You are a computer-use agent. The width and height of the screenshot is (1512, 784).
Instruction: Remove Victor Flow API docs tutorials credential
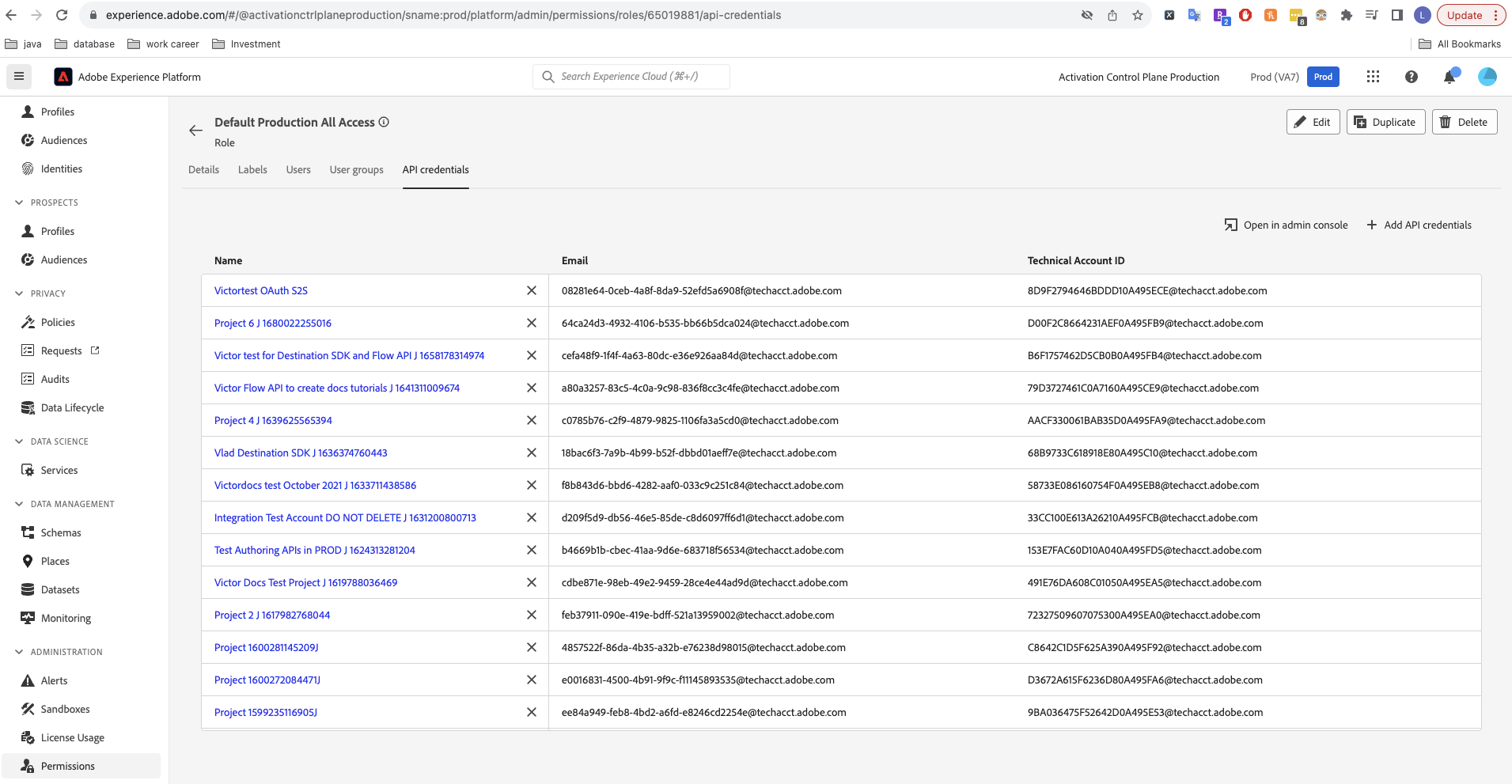532,388
